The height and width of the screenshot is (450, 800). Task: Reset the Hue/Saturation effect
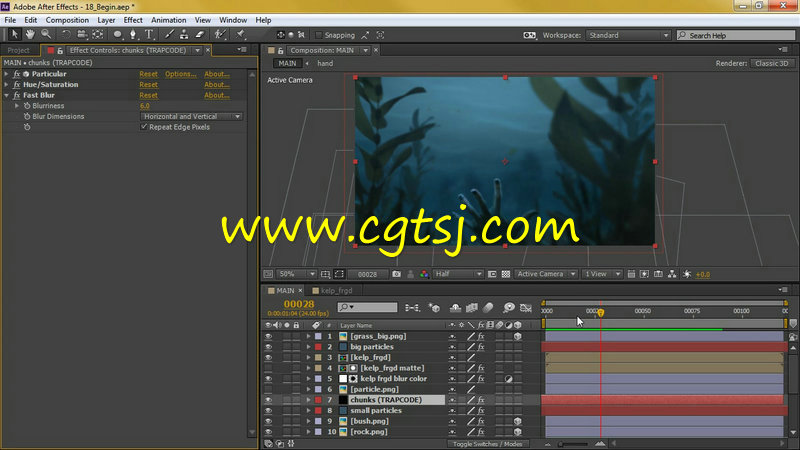pos(148,85)
